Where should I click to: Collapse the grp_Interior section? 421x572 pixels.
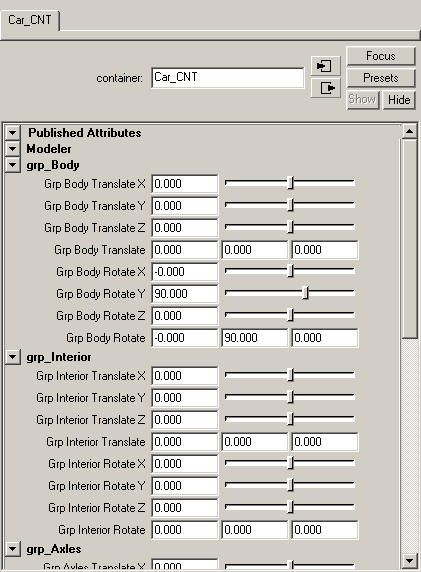pyautogui.click(x=13, y=357)
